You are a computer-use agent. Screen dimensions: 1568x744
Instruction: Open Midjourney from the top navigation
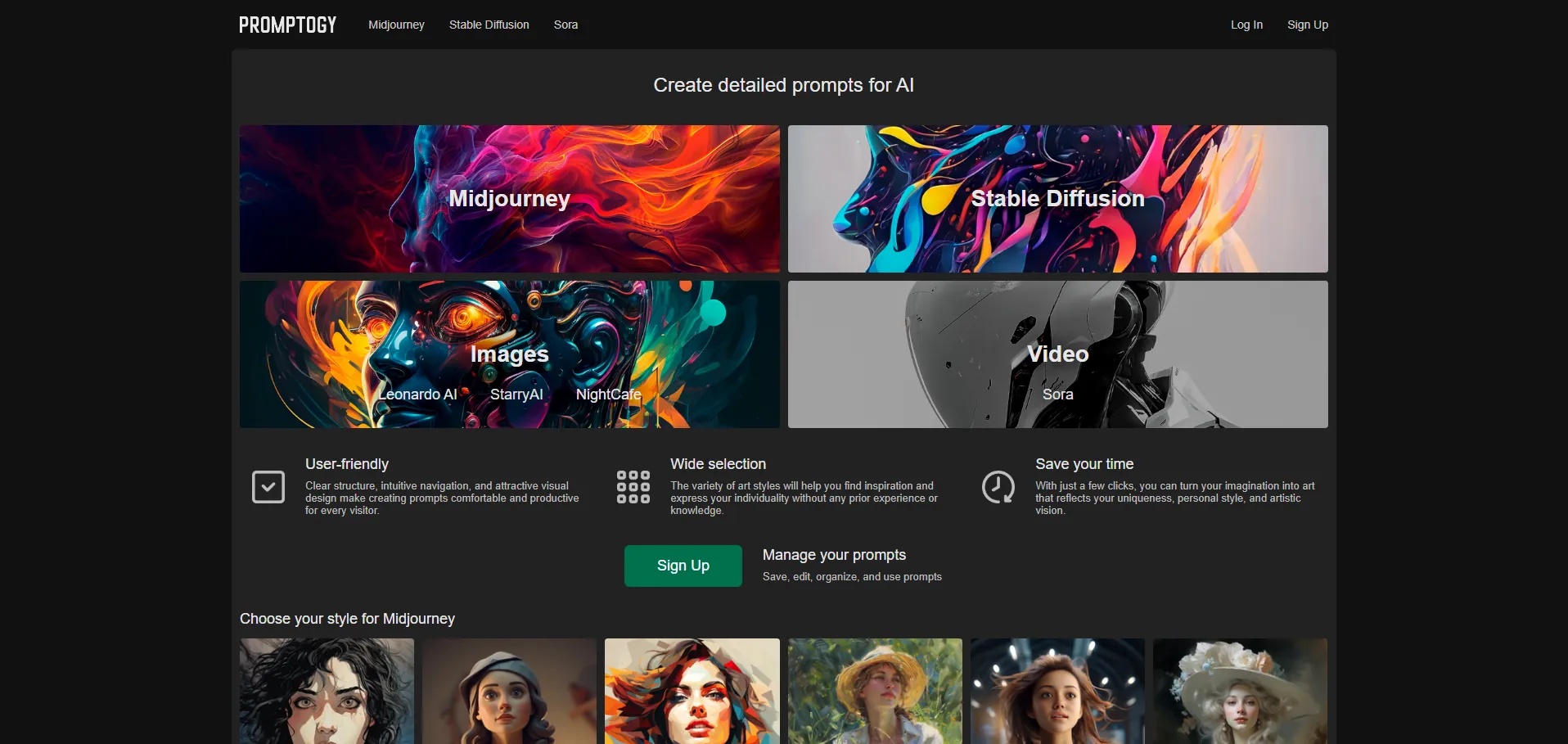tap(396, 25)
